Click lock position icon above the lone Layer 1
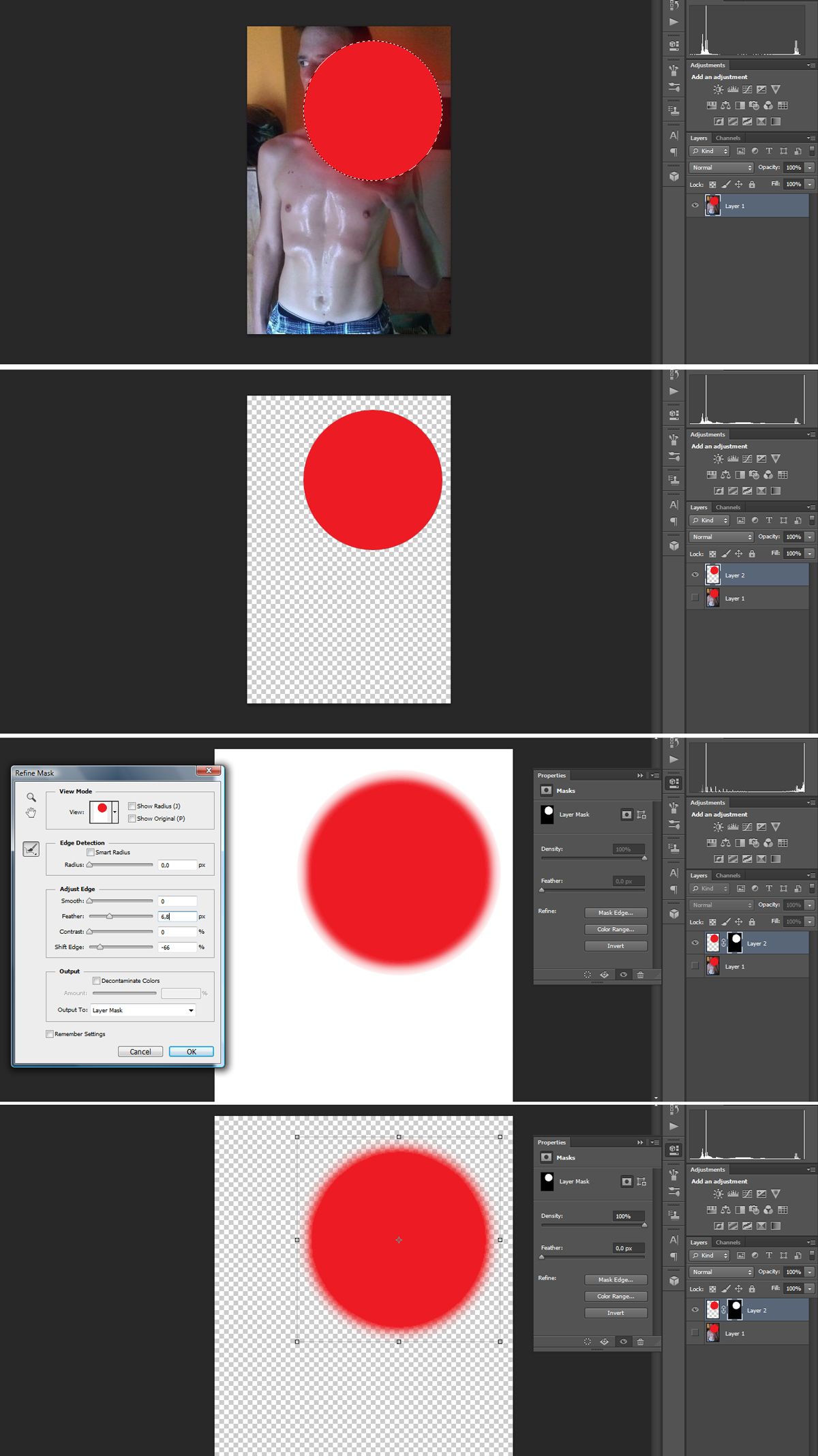Image resolution: width=818 pixels, height=1456 pixels. 738,185
